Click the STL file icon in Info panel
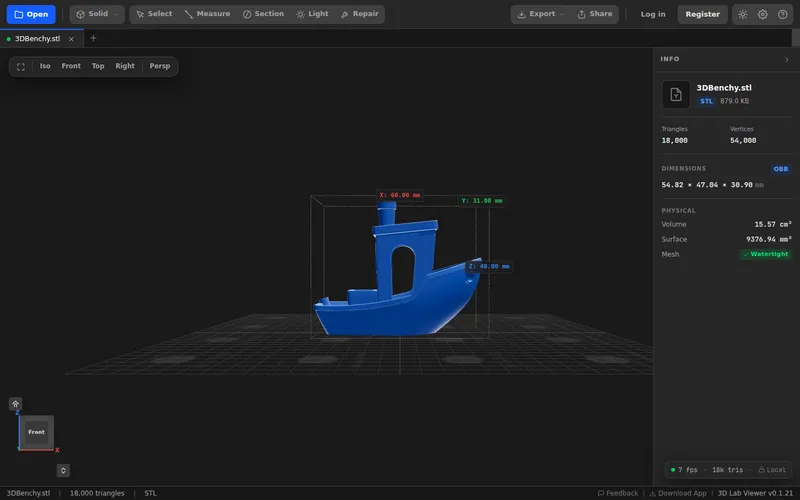 [x=676, y=94]
